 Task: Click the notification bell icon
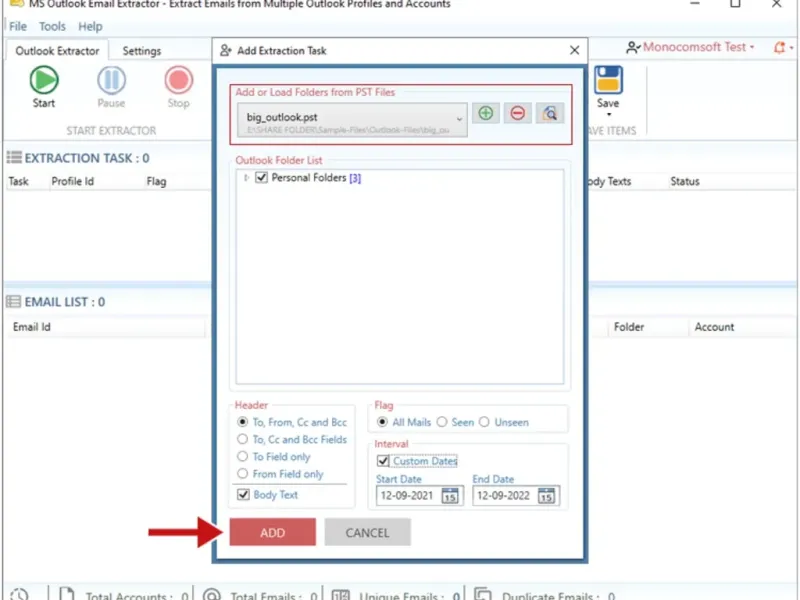click(x=779, y=47)
